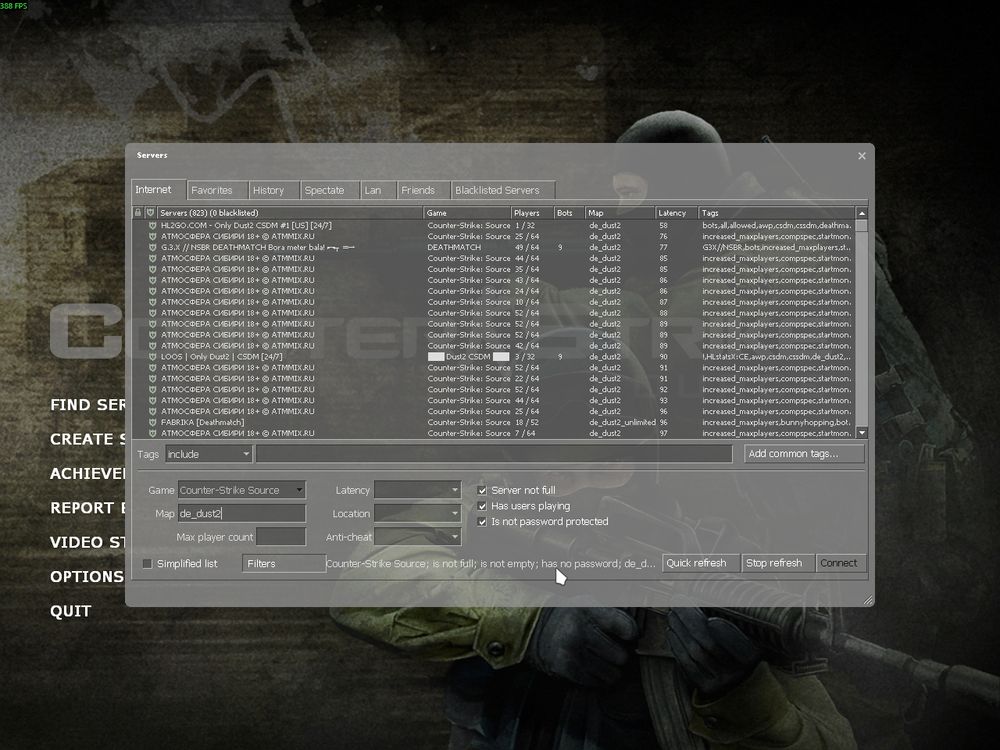Open the Location filter dropdown
Screen dimensions: 1000x750
[417, 513]
